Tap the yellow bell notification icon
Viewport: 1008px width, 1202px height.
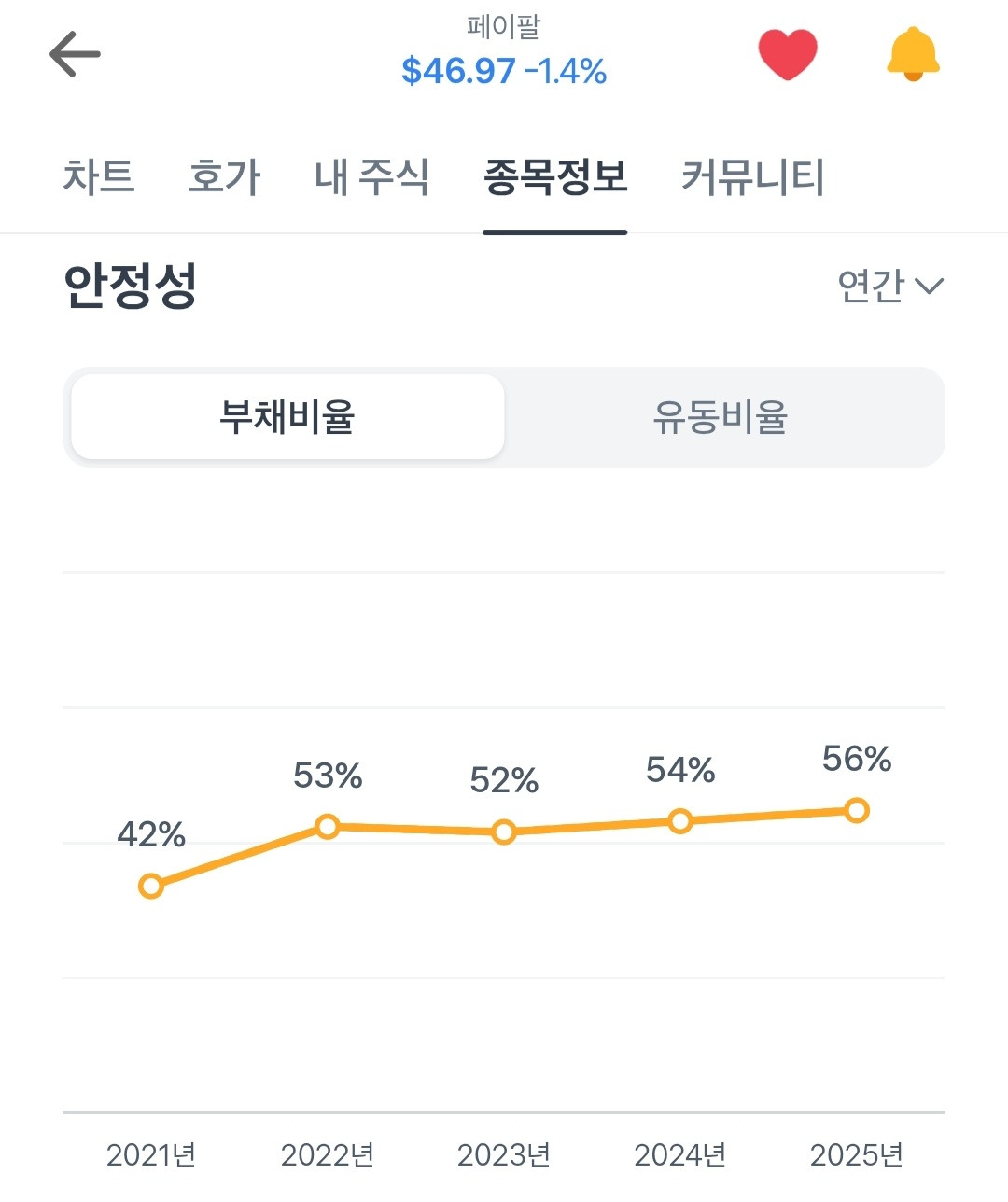pyautogui.click(x=913, y=54)
